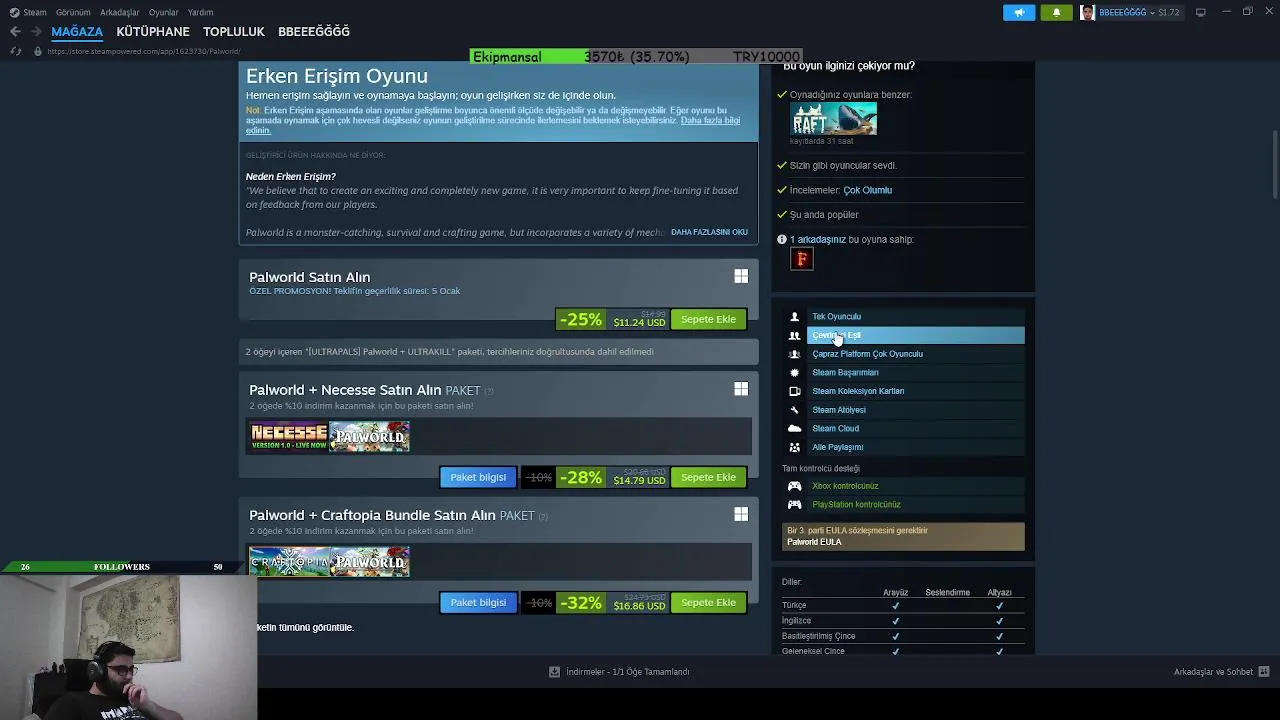The image size is (1280, 720).
Task: Click the padlock icon by the URL
Action: click(x=37, y=51)
